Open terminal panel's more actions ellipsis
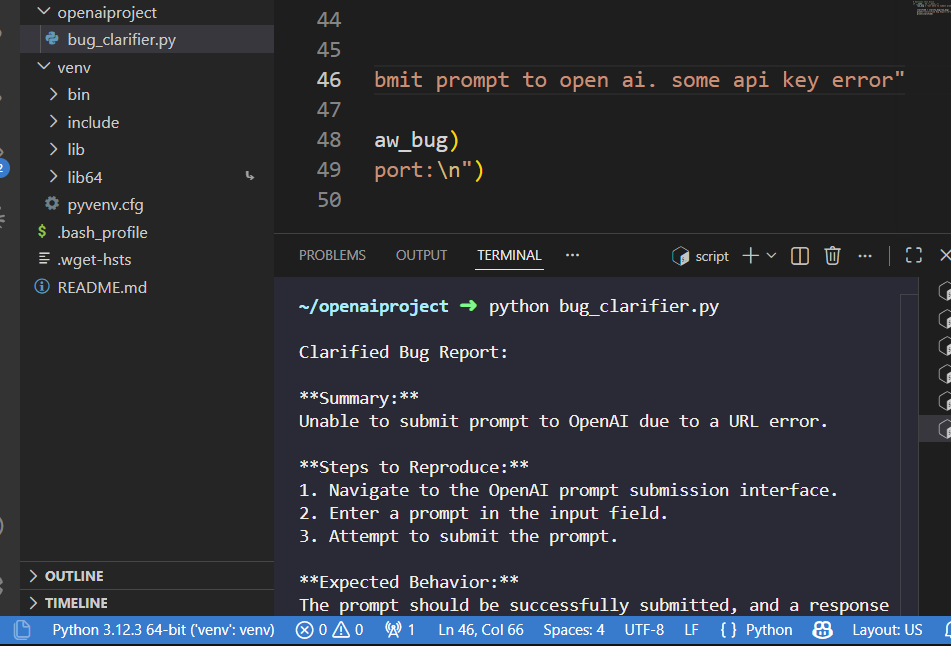951x646 pixels. (865, 256)
